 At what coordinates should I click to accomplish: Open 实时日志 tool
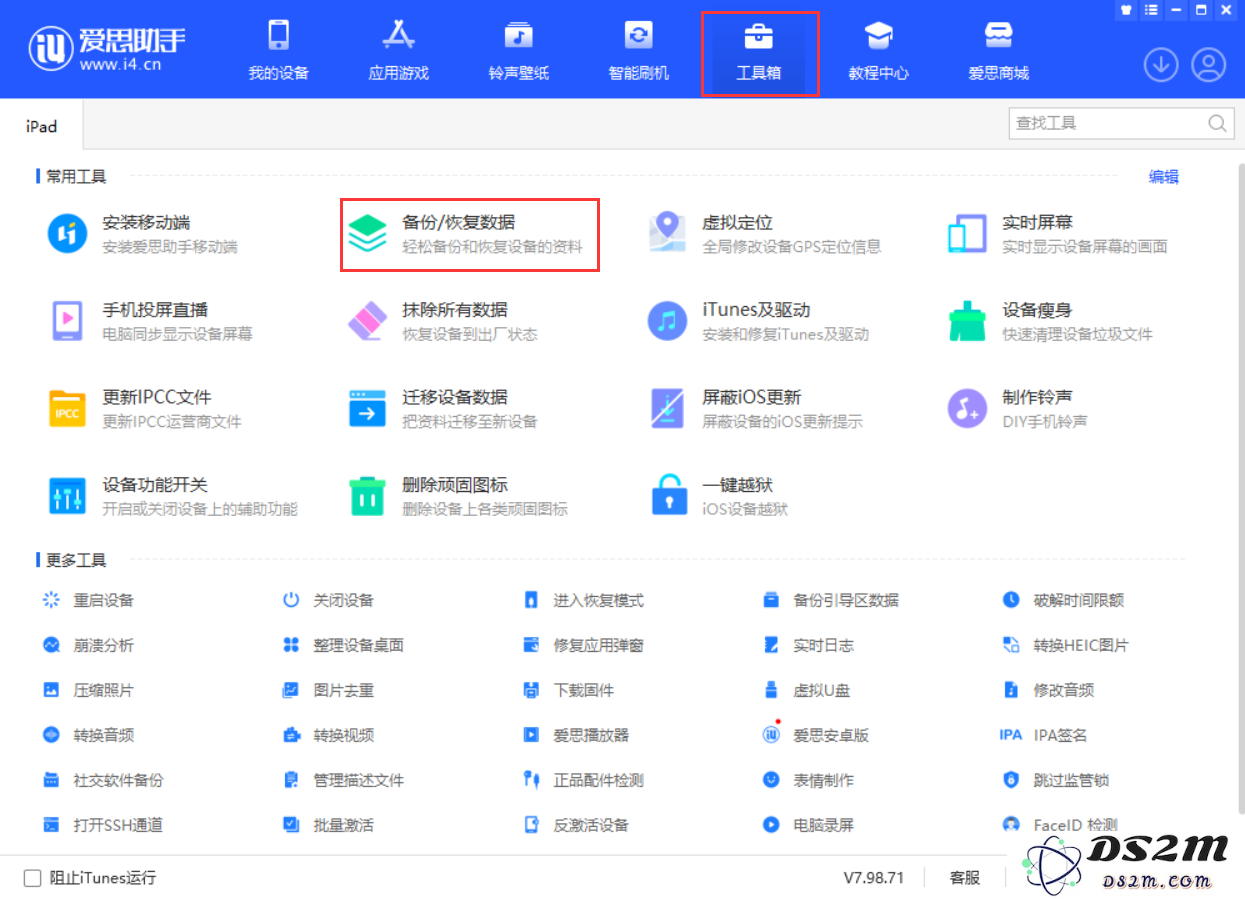pyautogui.click(x=808, y=645)
